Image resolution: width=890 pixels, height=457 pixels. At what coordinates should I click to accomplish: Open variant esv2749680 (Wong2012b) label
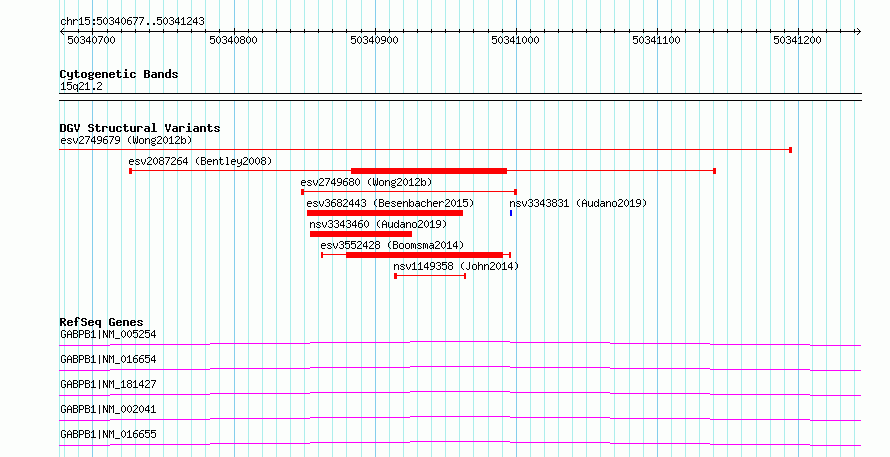coord(366,182)
